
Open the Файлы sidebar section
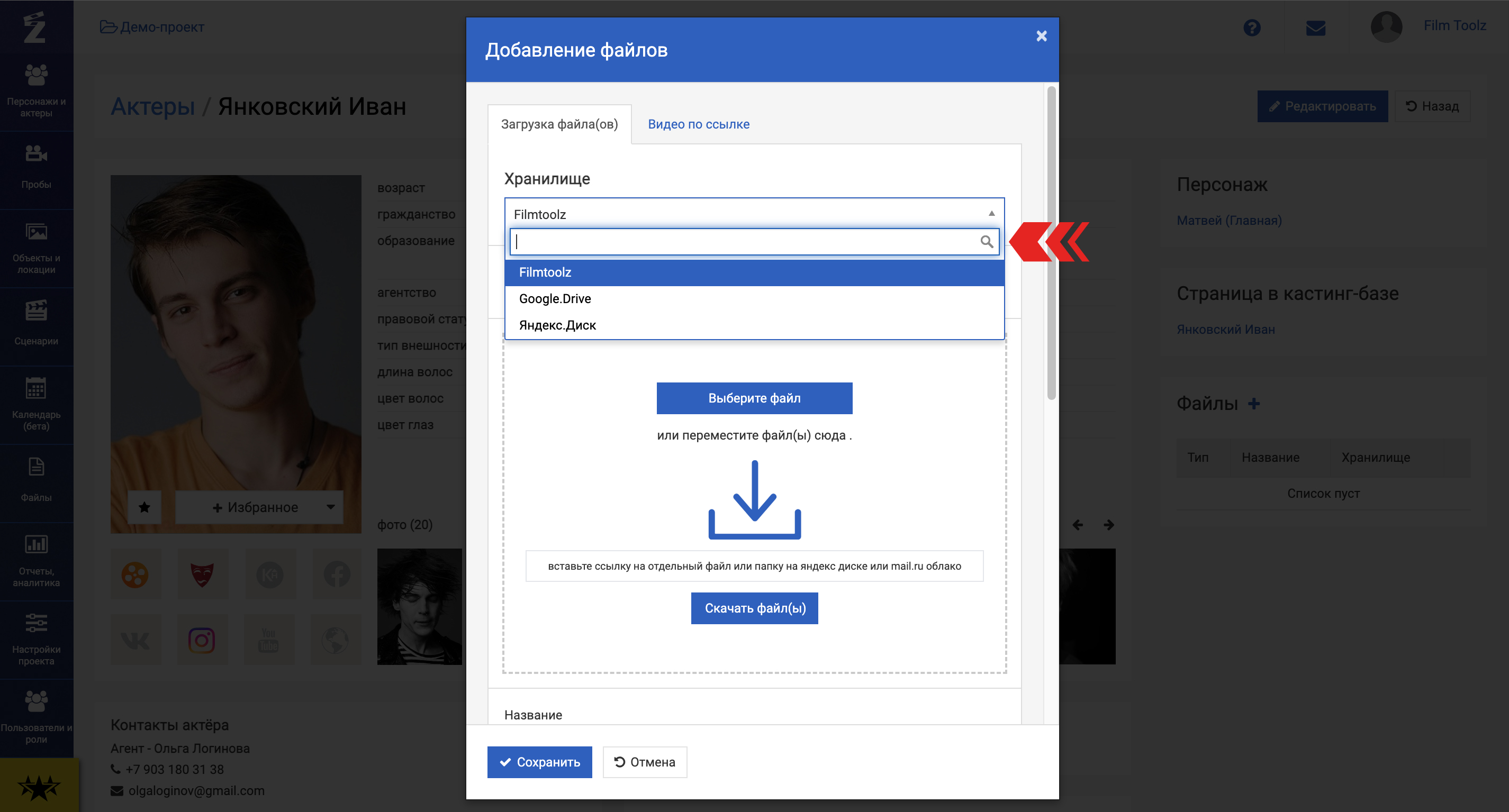[37, 482]
